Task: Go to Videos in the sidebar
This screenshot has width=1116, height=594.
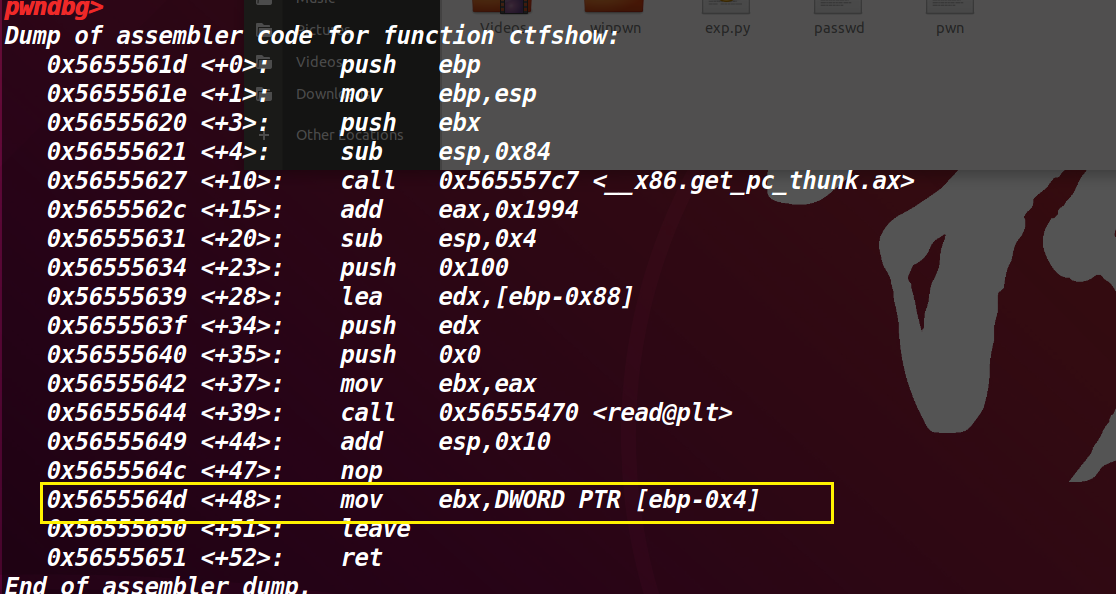Action: coord(314,62)
